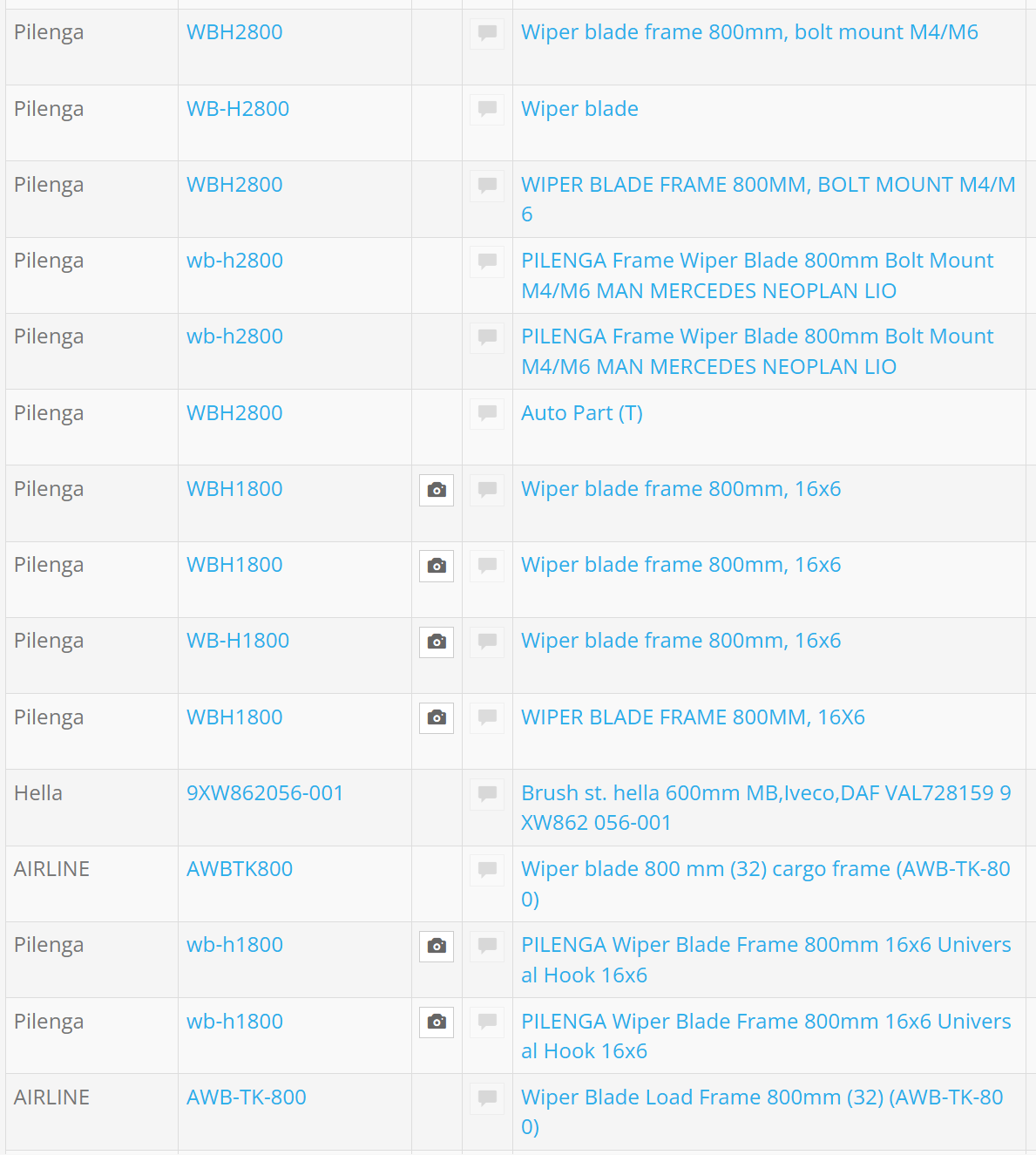
Task: Open the AWBTK800 part number link
Action: (x=240, y=869)
